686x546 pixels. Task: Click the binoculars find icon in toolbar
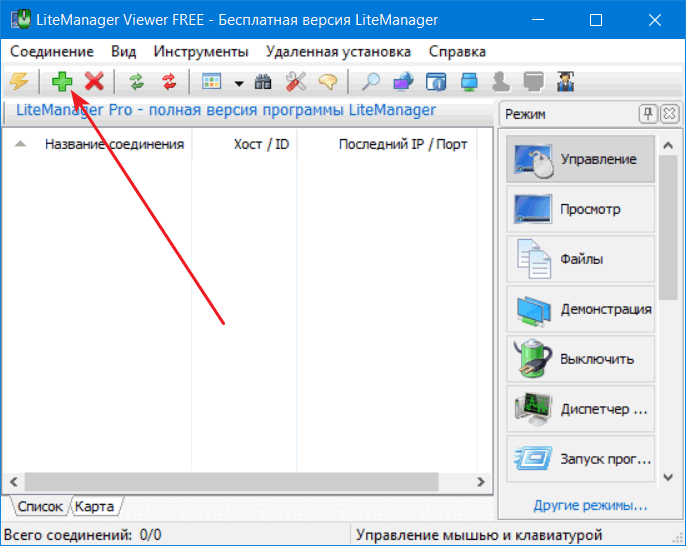point(264,82)
